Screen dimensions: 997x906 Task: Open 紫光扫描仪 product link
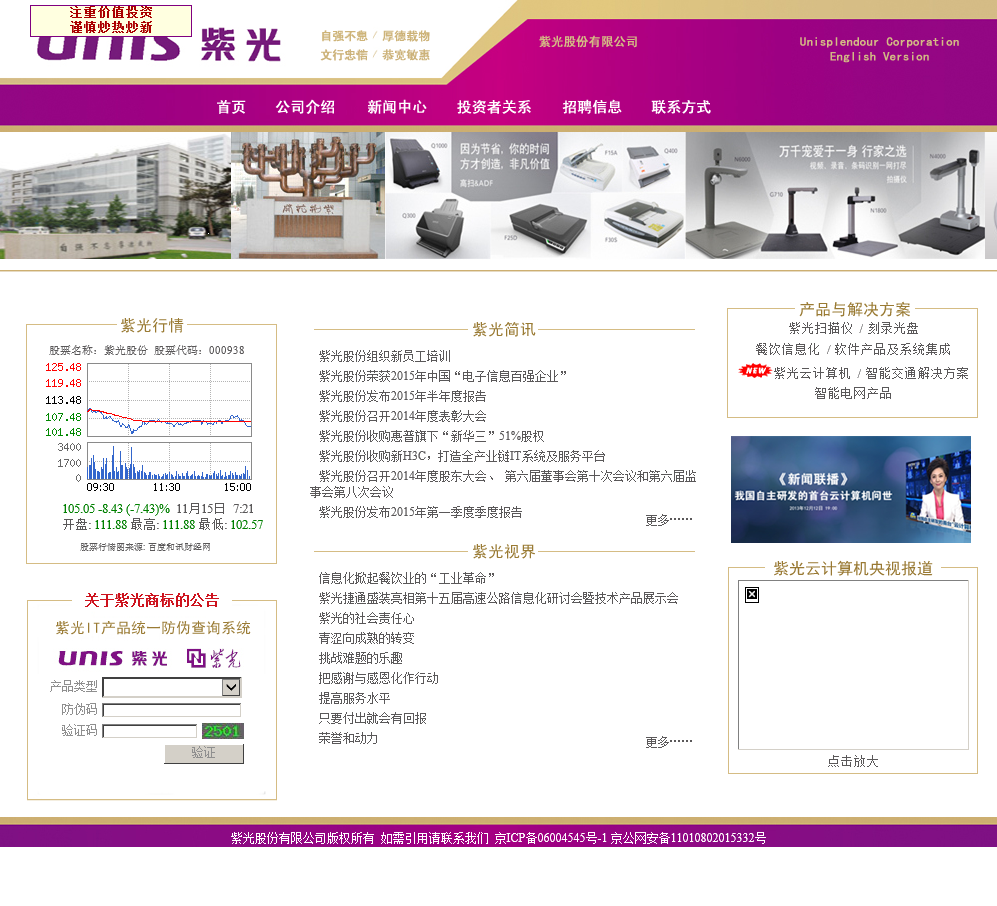point(820,328)
